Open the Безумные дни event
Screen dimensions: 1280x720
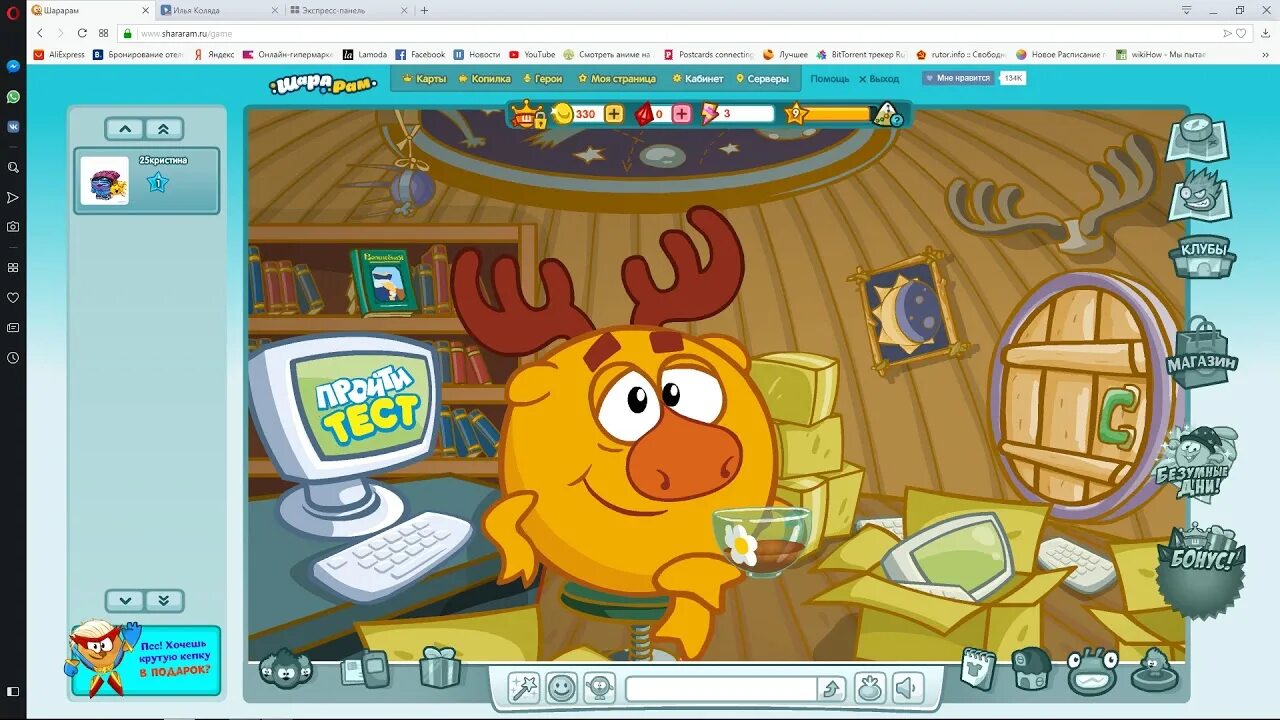pos(1195,466)
